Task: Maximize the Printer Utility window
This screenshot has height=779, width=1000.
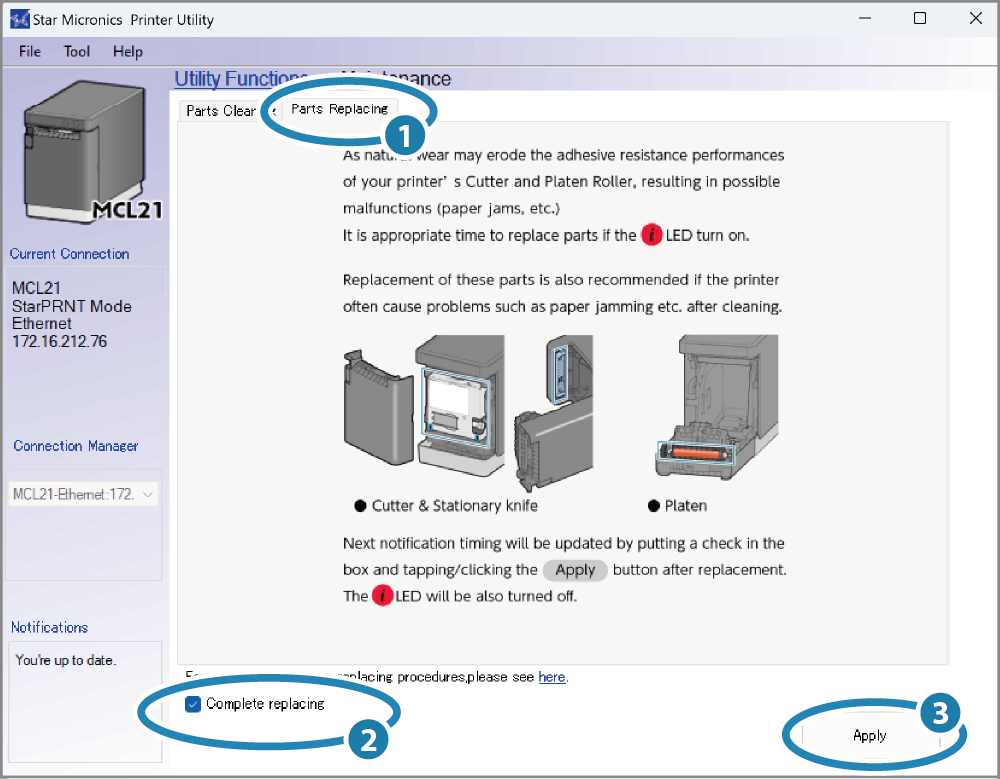Action: [x=920, y=19]
